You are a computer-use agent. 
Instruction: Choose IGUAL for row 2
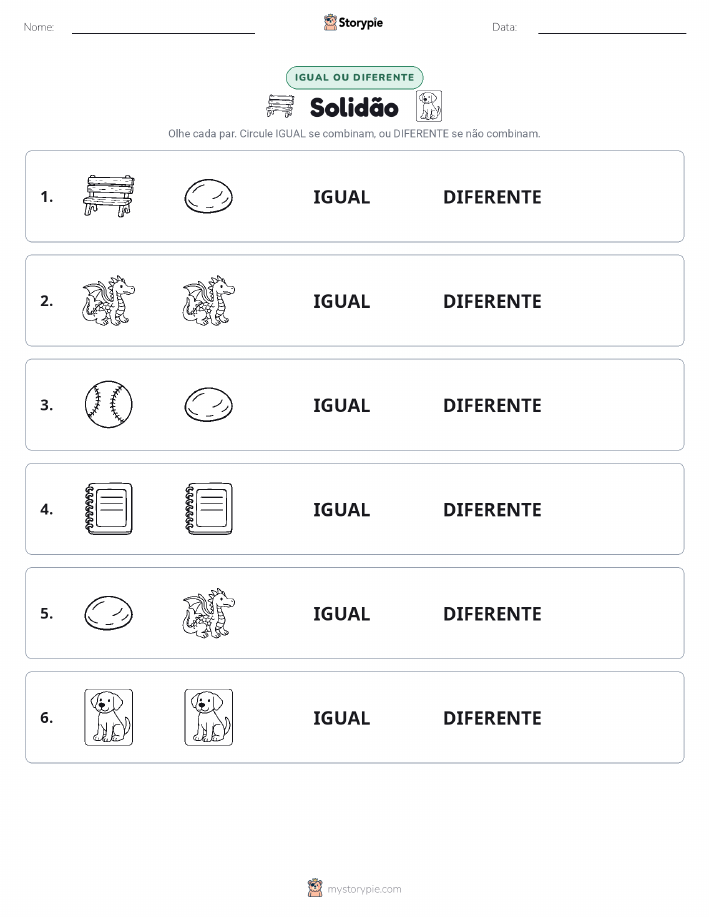coord(342,301)
